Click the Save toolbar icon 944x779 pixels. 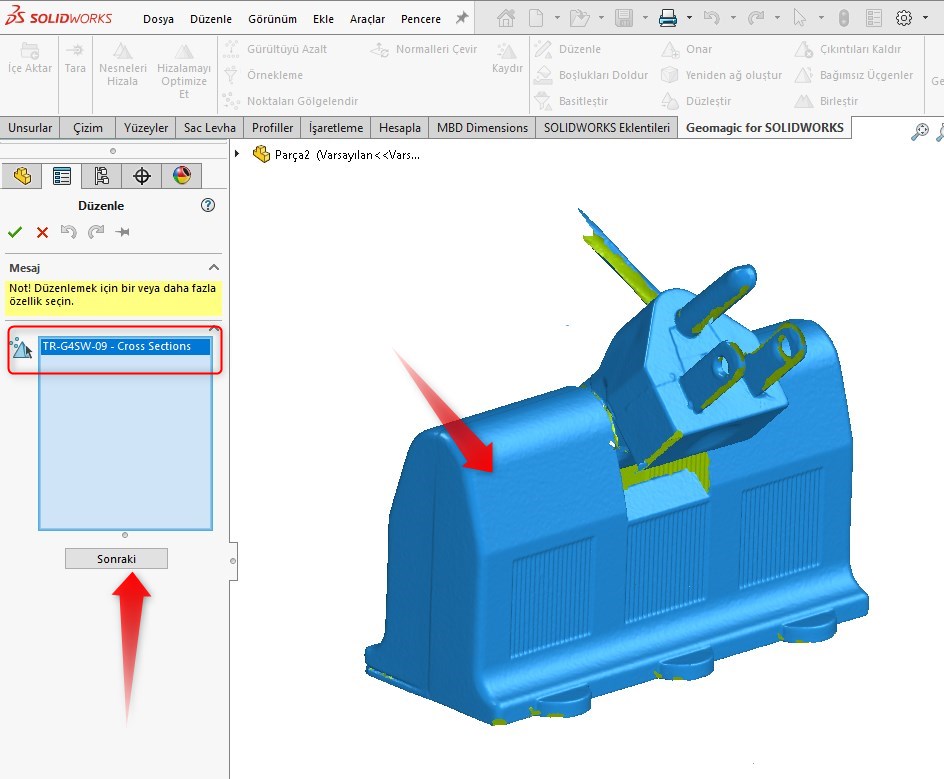point(624,18)
